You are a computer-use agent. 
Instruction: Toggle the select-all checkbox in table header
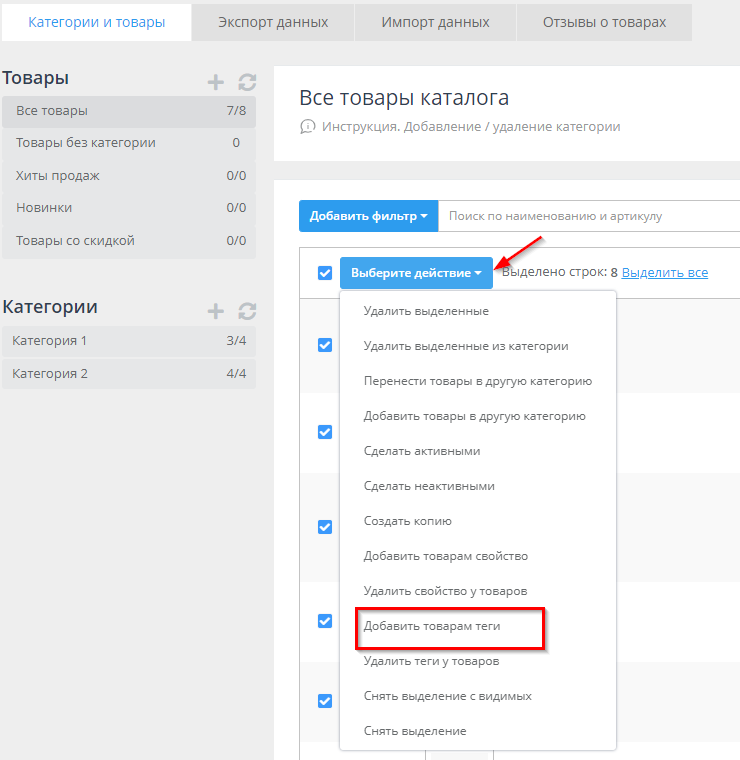click(325, 273)
